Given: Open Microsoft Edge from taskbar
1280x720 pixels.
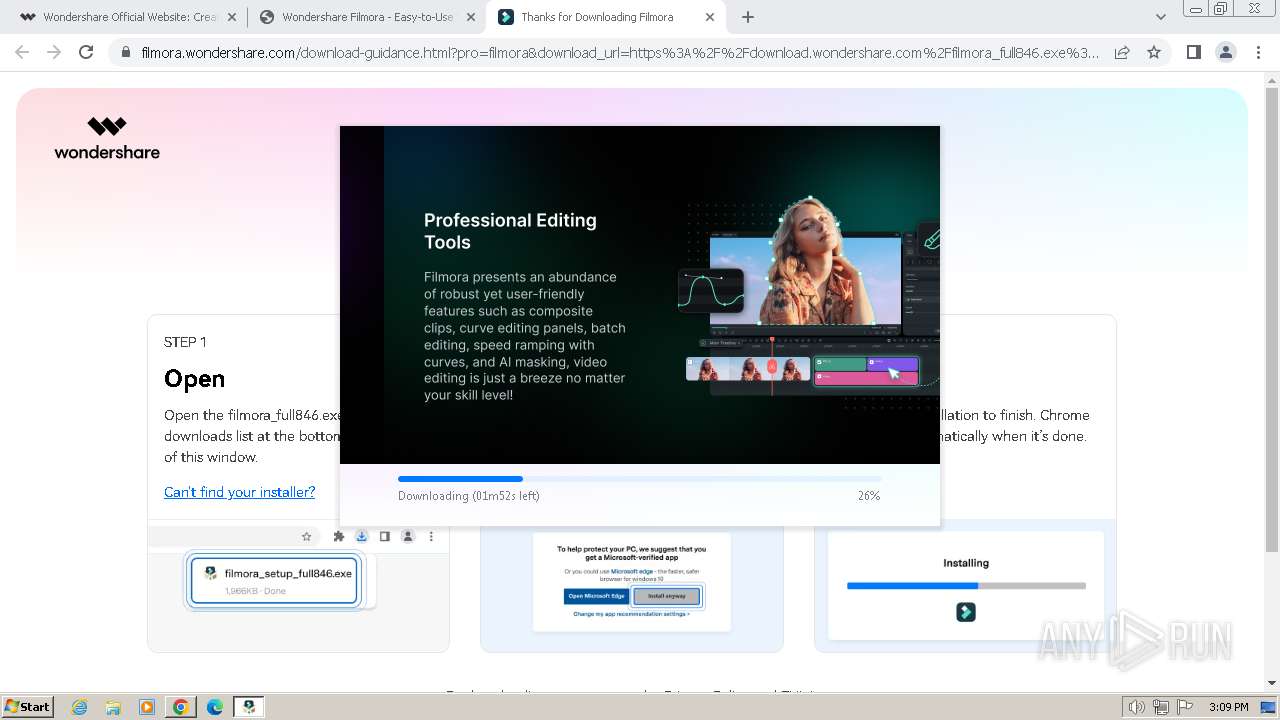Looking at the screenshot, I should (215, 707).
